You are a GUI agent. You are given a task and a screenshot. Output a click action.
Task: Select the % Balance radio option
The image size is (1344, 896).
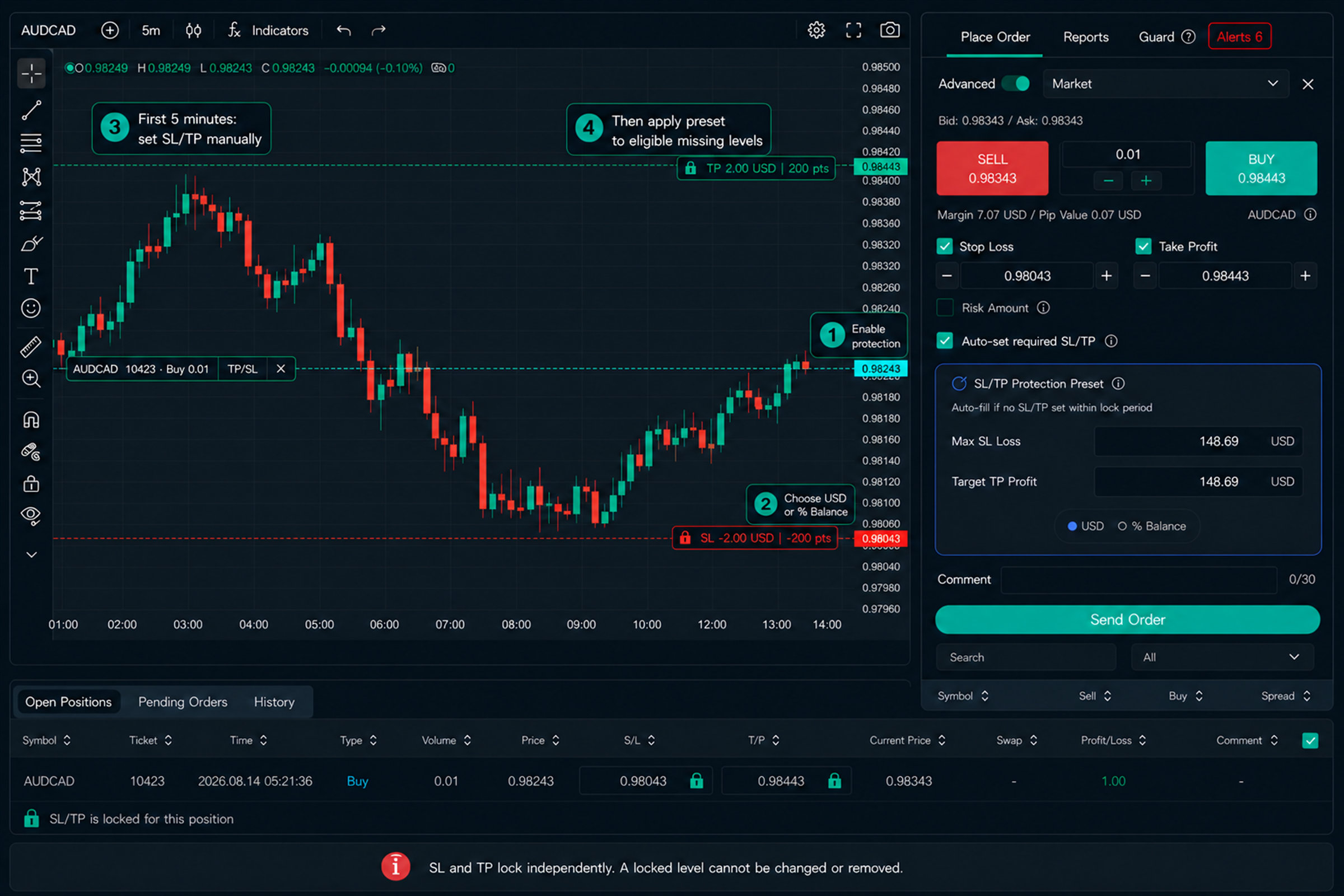(x=1122, y=526)
